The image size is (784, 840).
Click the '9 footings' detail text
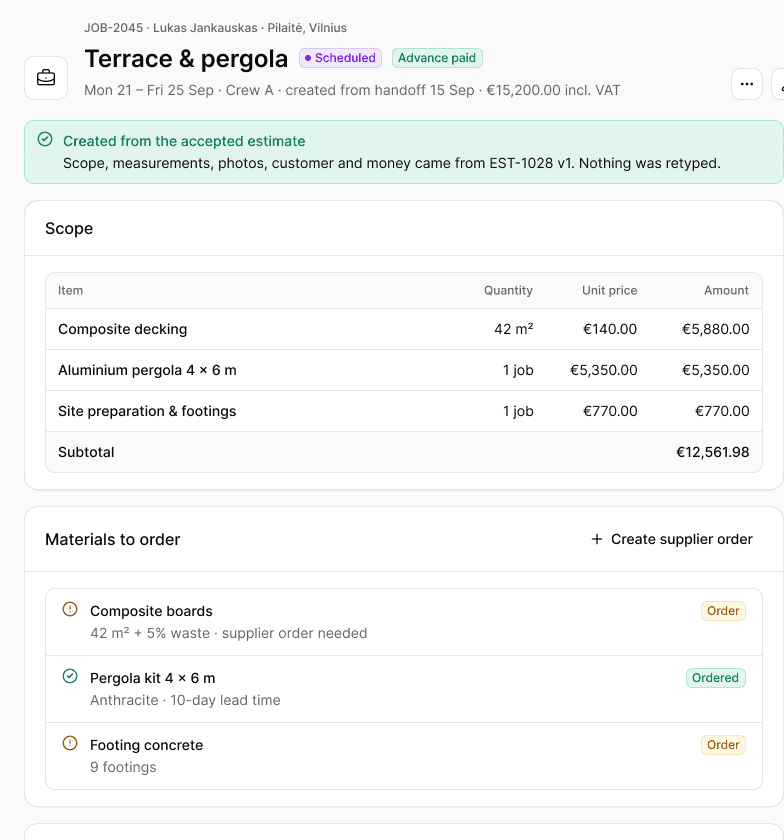[x=123, y=767]
